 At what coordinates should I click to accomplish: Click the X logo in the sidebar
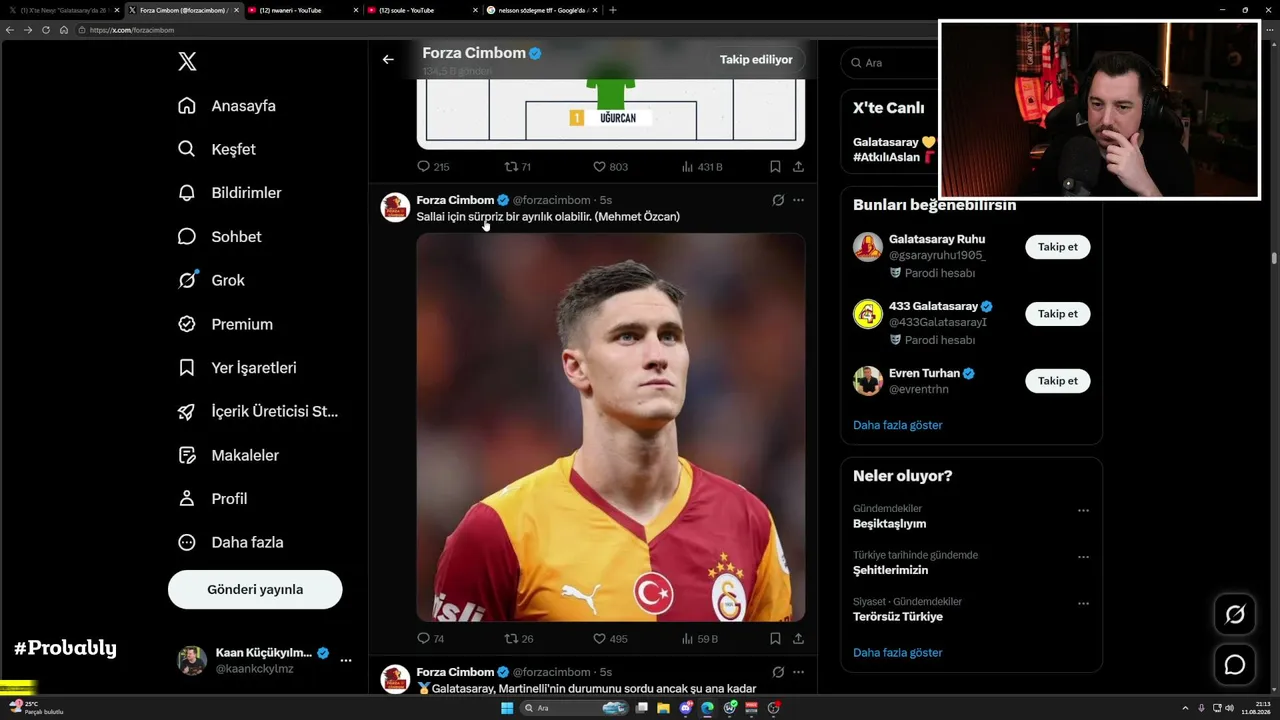pos(187,62)
